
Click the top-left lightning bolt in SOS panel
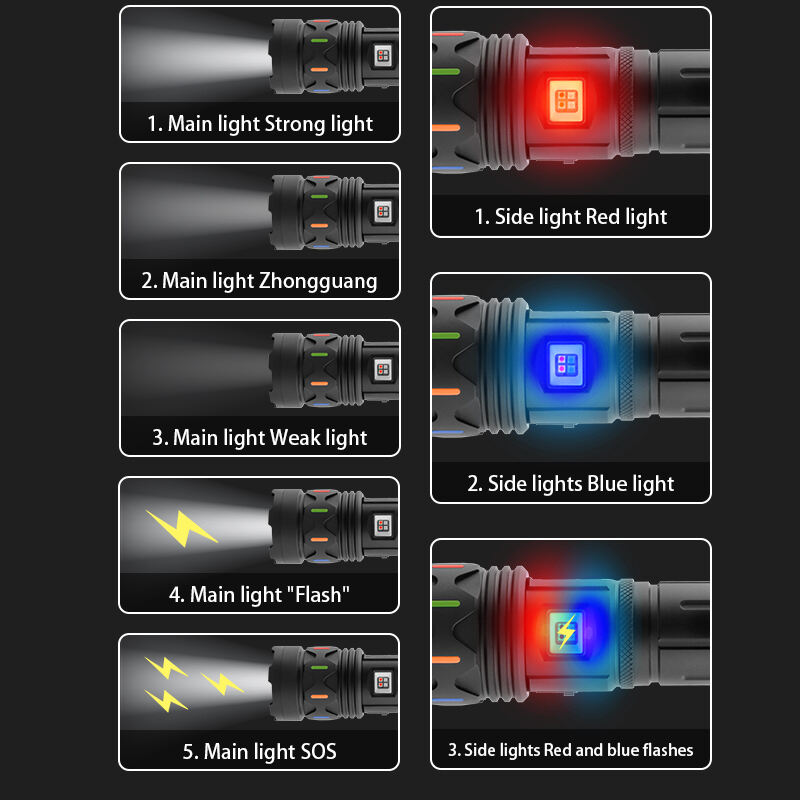click(166, 667)
